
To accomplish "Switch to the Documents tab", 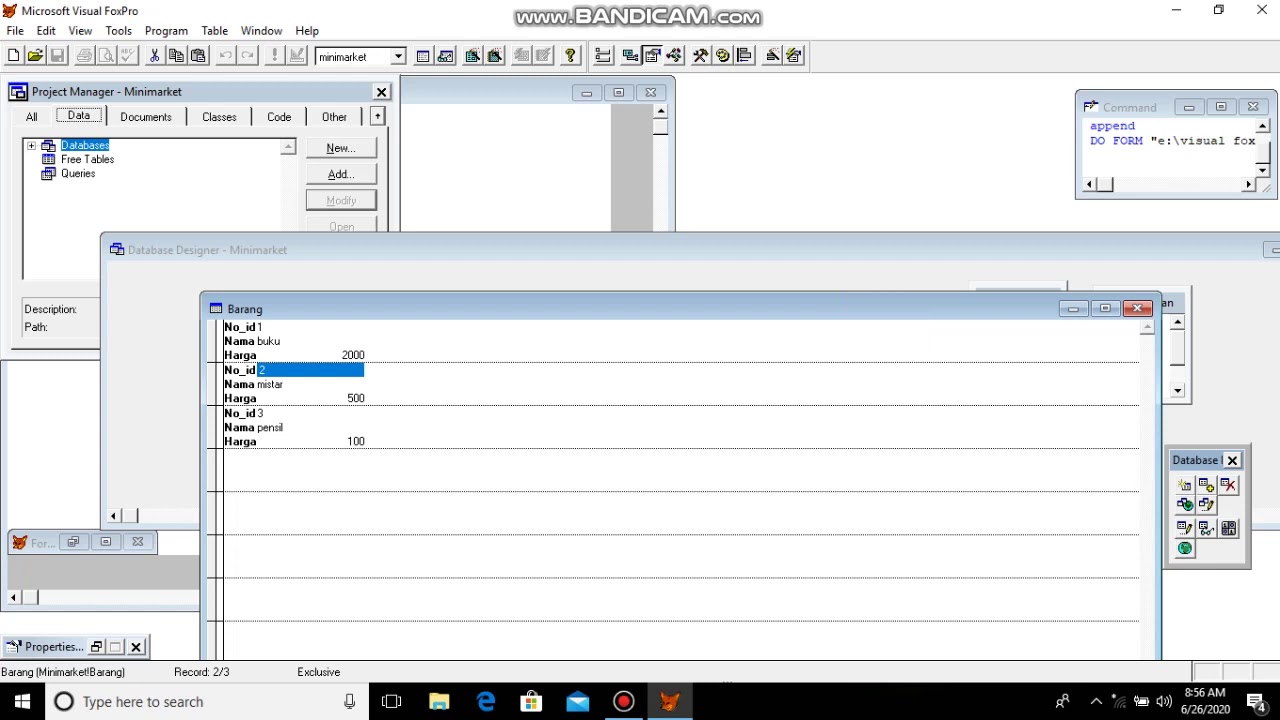I will [x=146, y=117].
